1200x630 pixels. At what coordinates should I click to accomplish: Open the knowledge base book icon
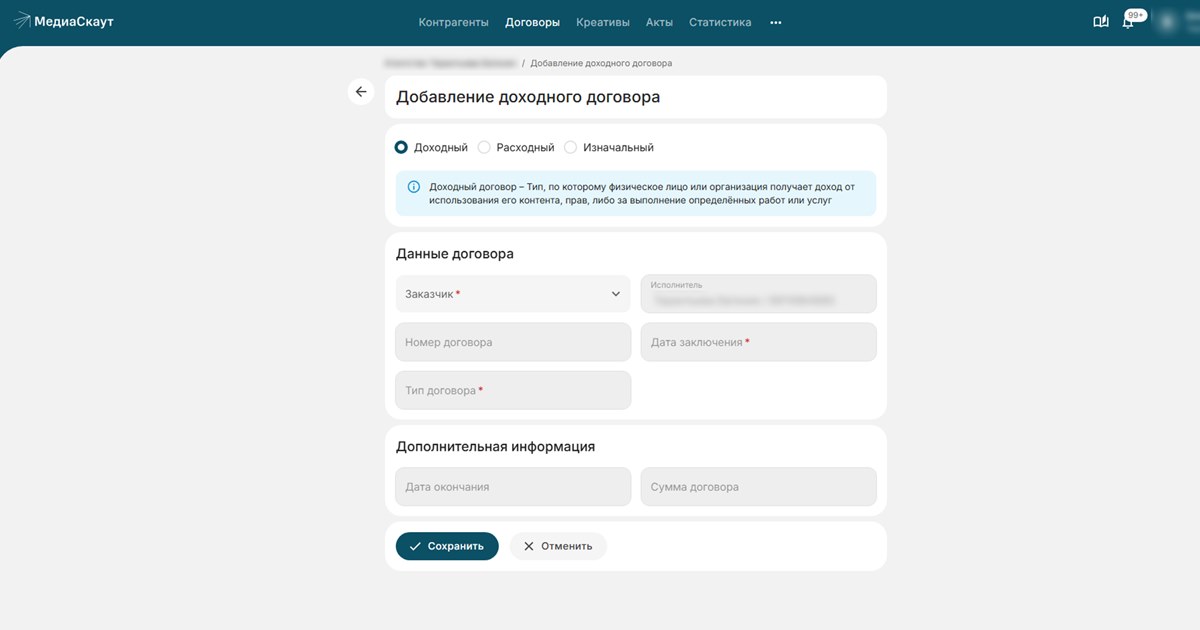tap(1101, 22)
